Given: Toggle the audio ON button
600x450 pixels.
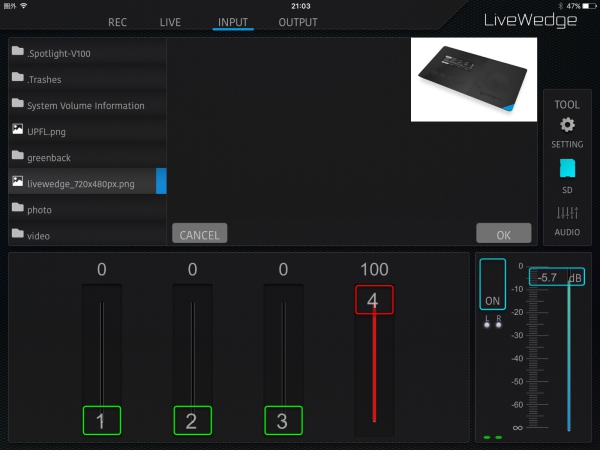Looking at the screenshot, I should pyautogui.click(x=492, y=284).
